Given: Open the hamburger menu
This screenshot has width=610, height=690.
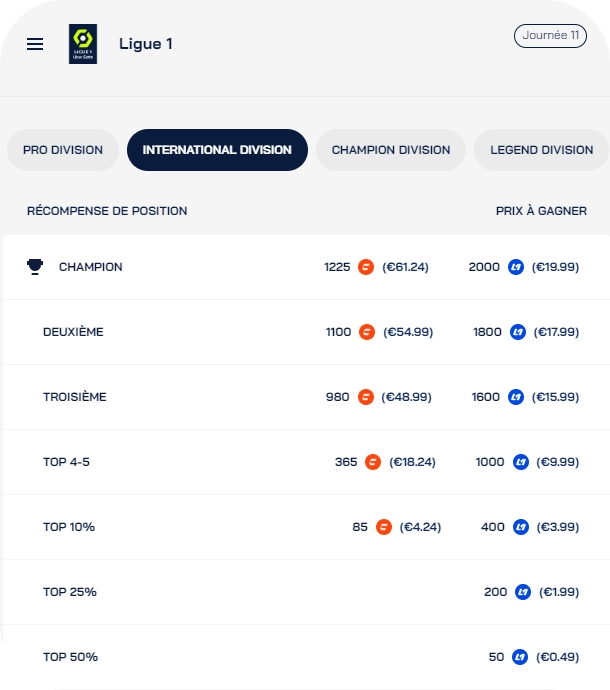Looking at the screenshot, I should pos(35,44).
